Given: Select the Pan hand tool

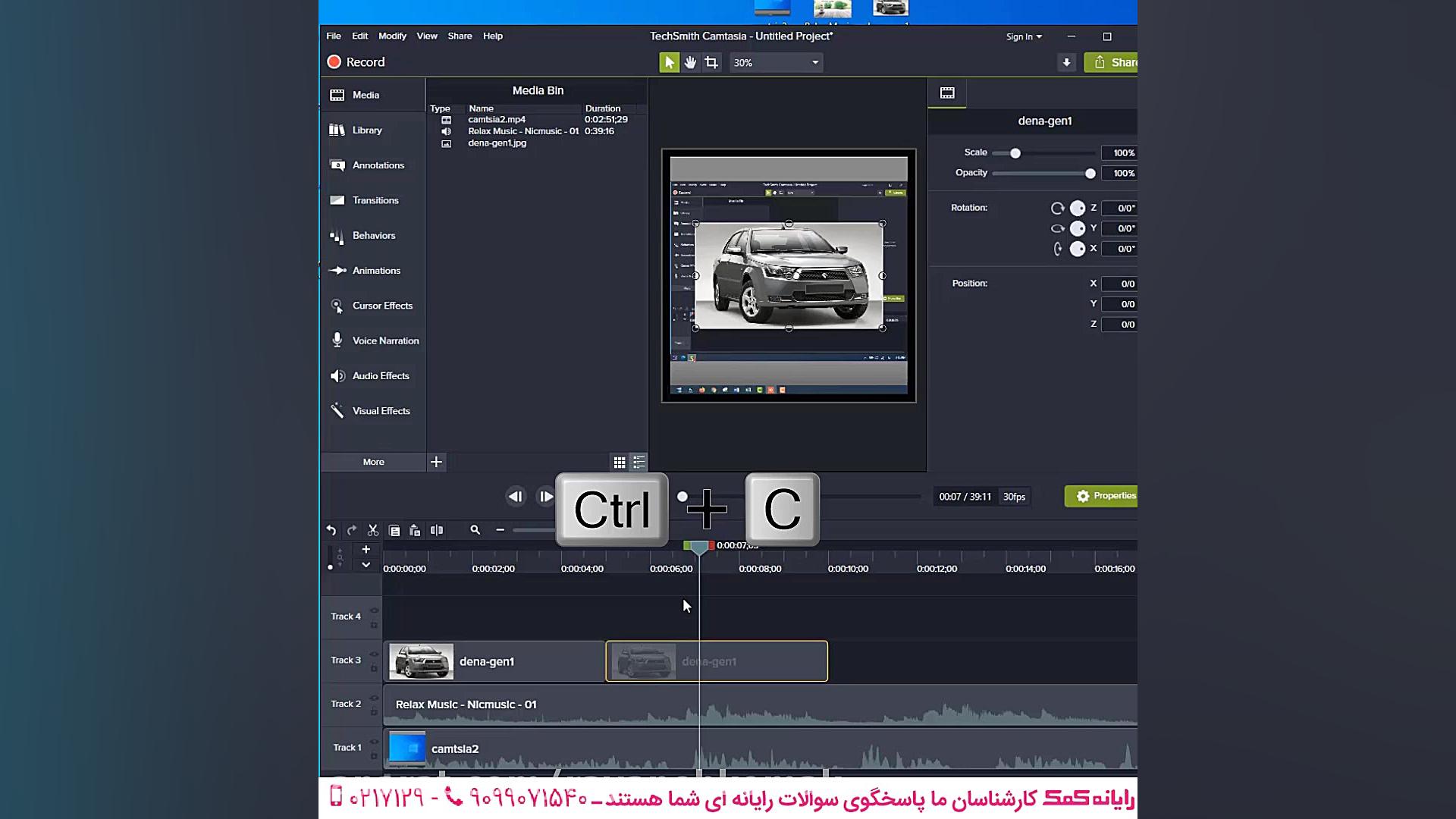Looking at the screenshot, I should [690, 63].
